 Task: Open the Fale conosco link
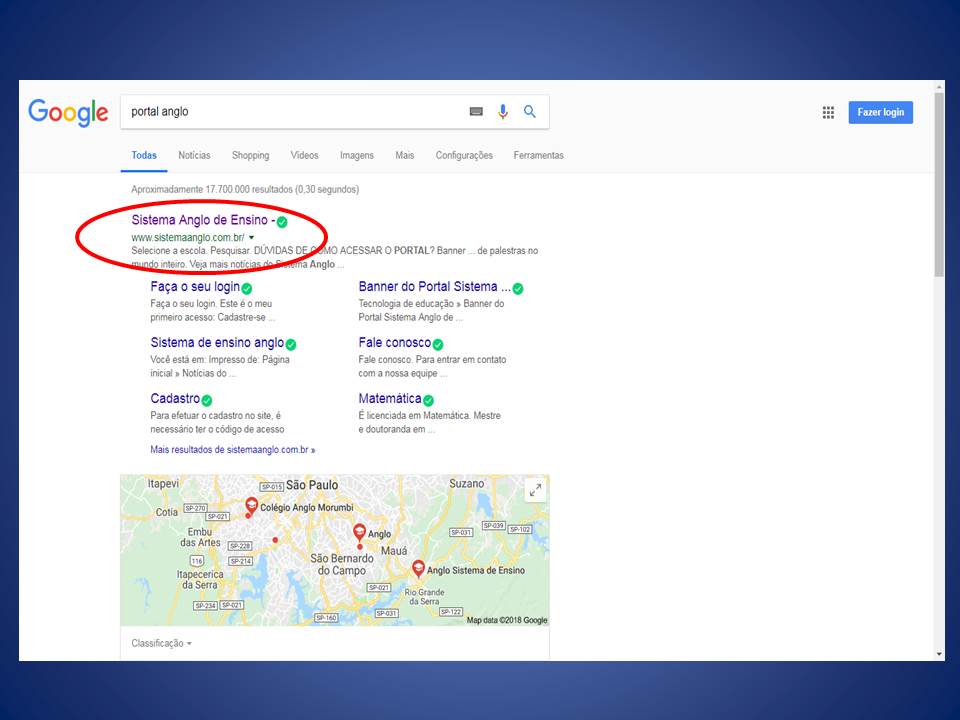click(x=395, y=343)
